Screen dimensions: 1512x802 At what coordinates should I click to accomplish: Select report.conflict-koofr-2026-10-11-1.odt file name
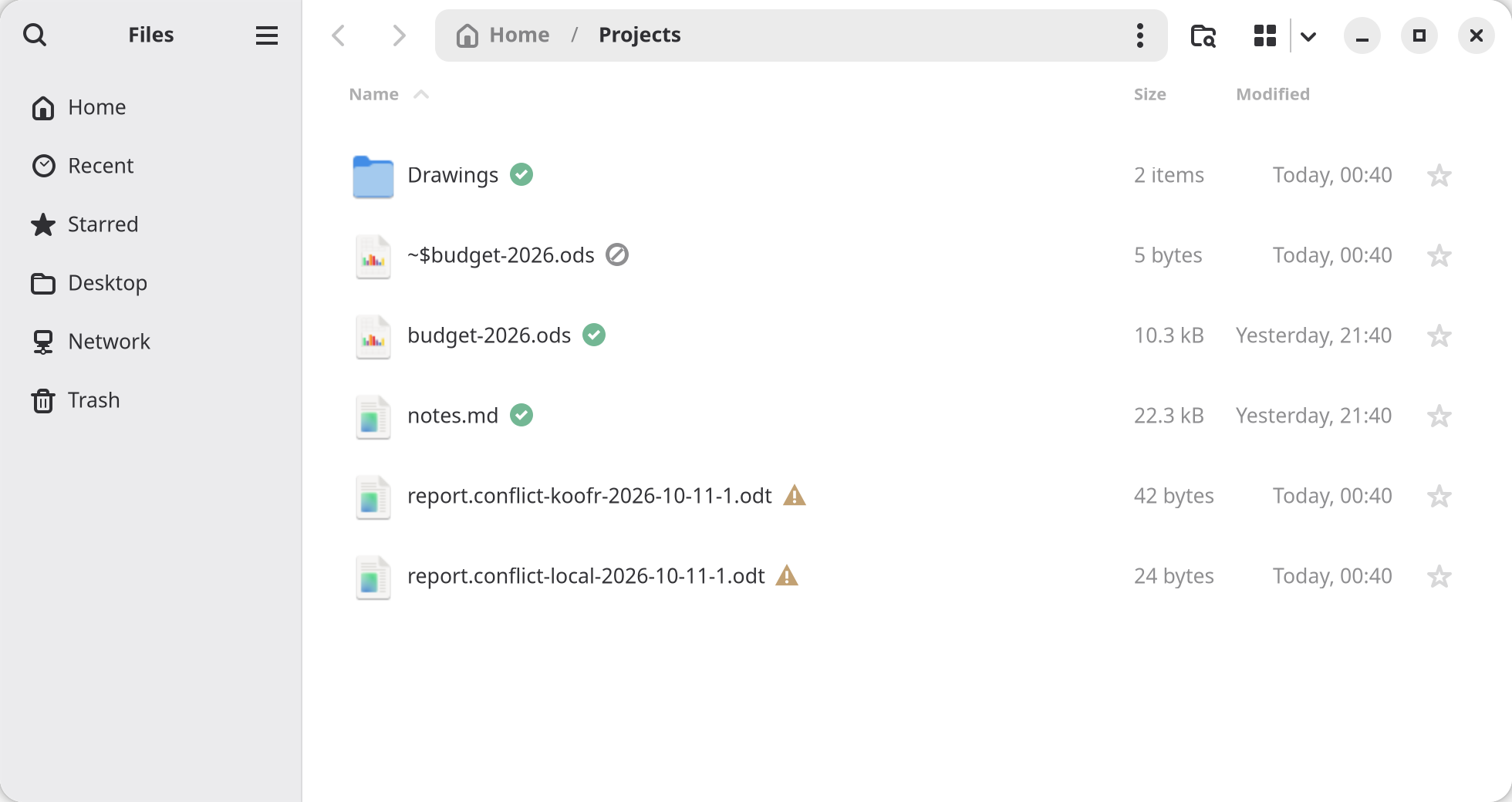coord(589,496)
